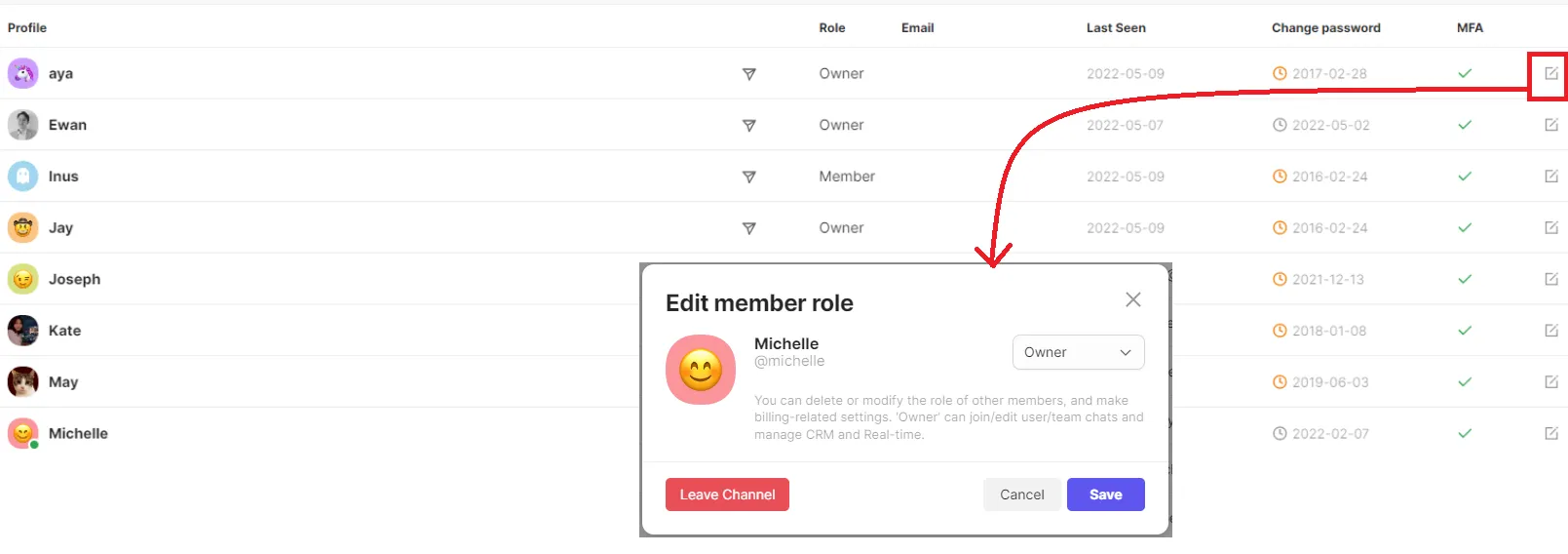Click Michelle's emoji avatar in the dialog
The image size is (1568, 554).
pos(701,370)
